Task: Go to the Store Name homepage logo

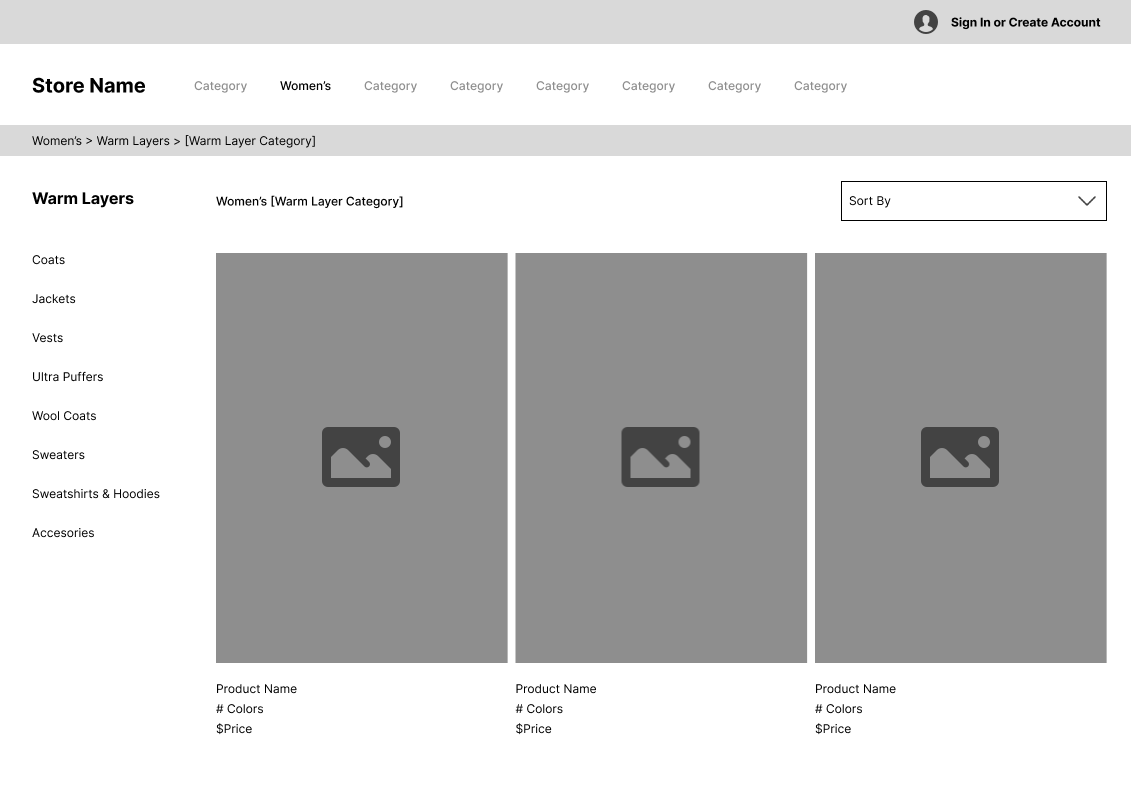Action: (x=89, y=86)
